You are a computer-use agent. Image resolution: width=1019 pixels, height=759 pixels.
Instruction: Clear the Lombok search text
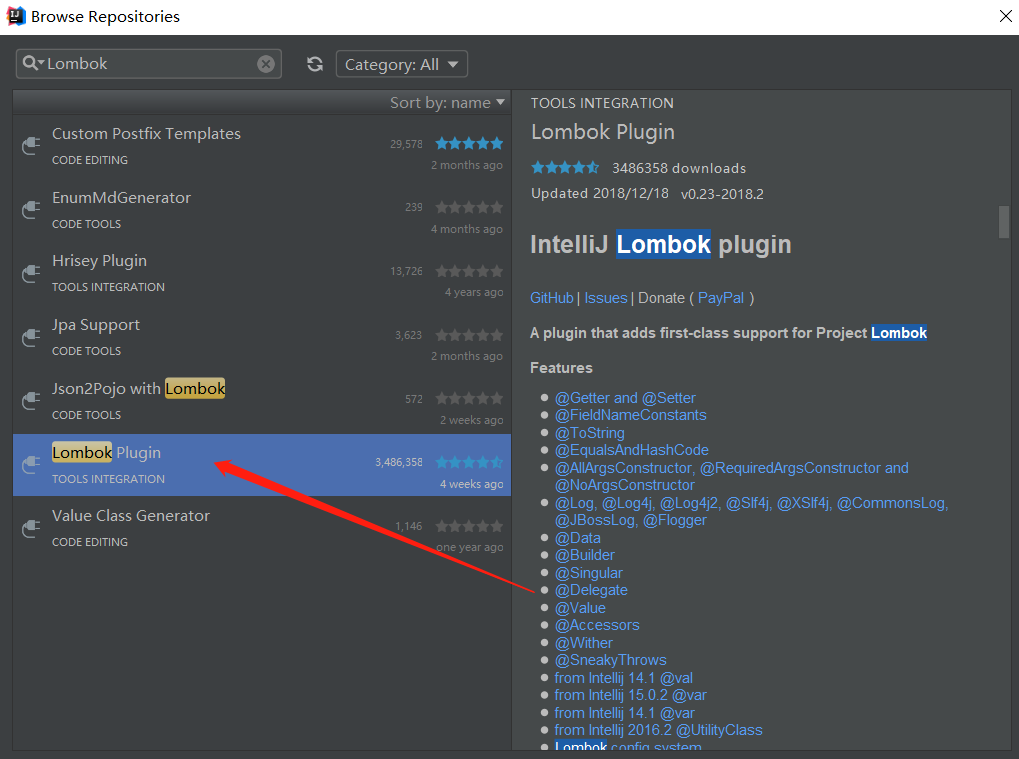pos(265,64)
